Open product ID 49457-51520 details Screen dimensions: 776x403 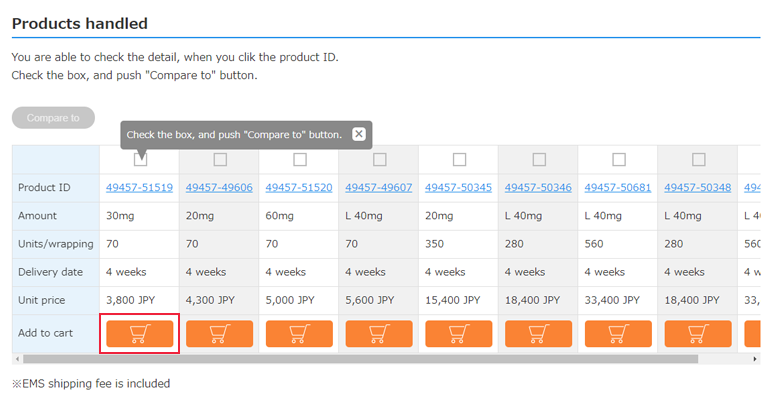click(299, 188)
